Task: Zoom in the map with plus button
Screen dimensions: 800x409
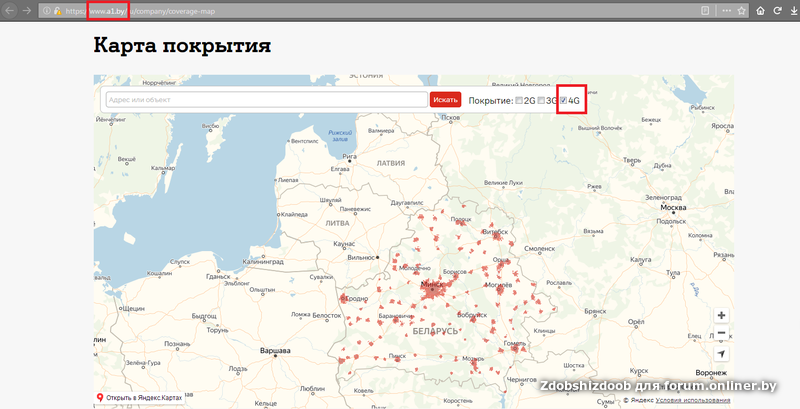Action: (x=721, y=315)
